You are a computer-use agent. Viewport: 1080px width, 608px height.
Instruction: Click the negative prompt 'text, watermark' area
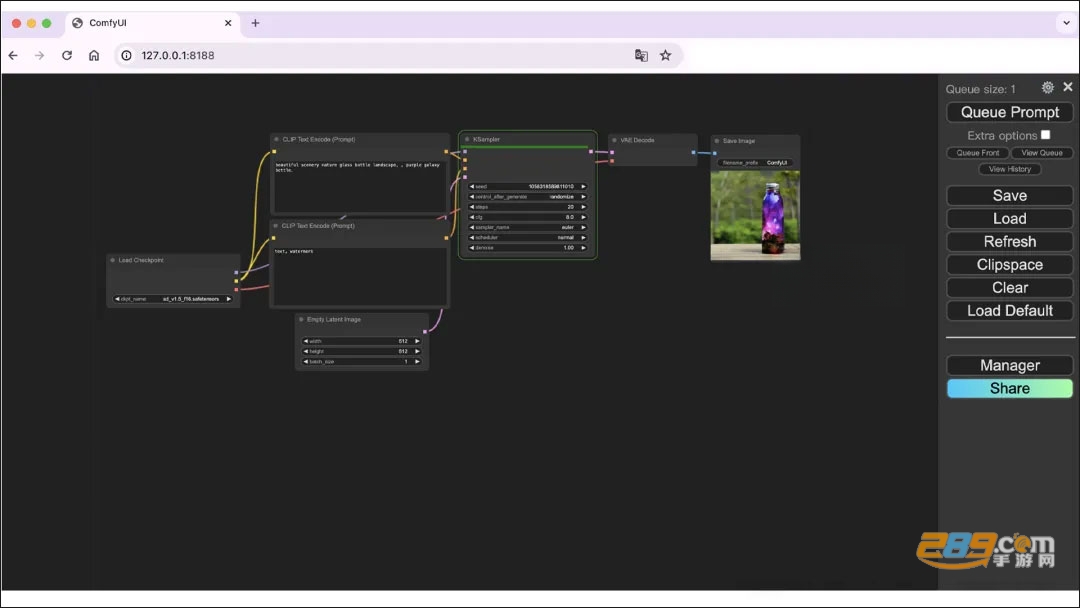(360, 275)
